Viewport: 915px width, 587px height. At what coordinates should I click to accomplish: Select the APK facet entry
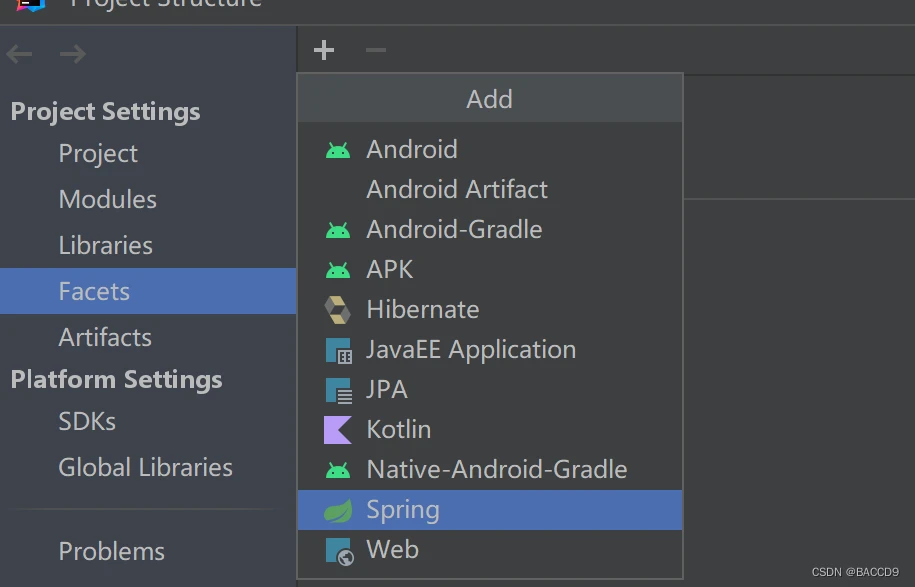490,270
